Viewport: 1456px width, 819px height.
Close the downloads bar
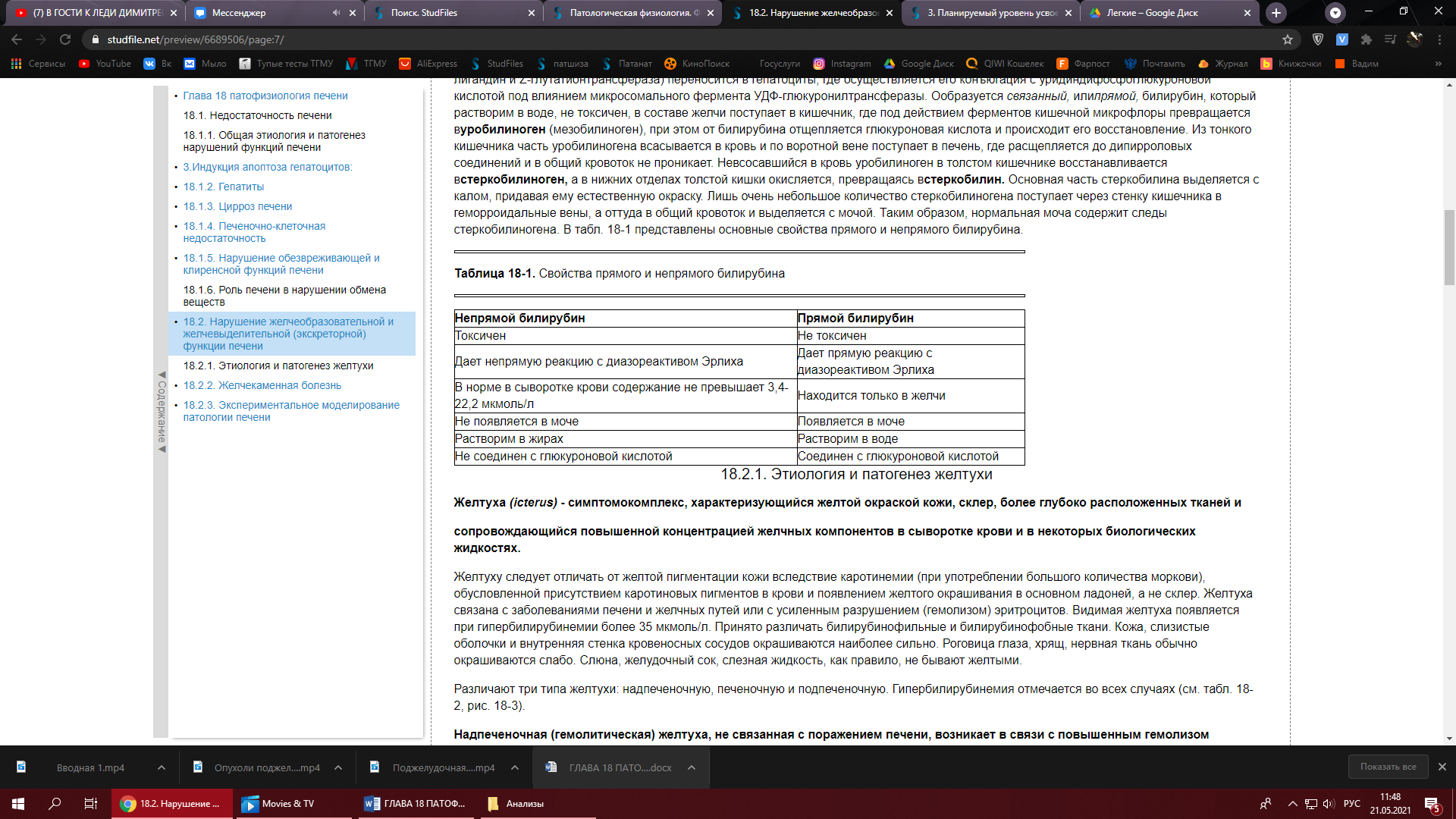click(1442, 767)
